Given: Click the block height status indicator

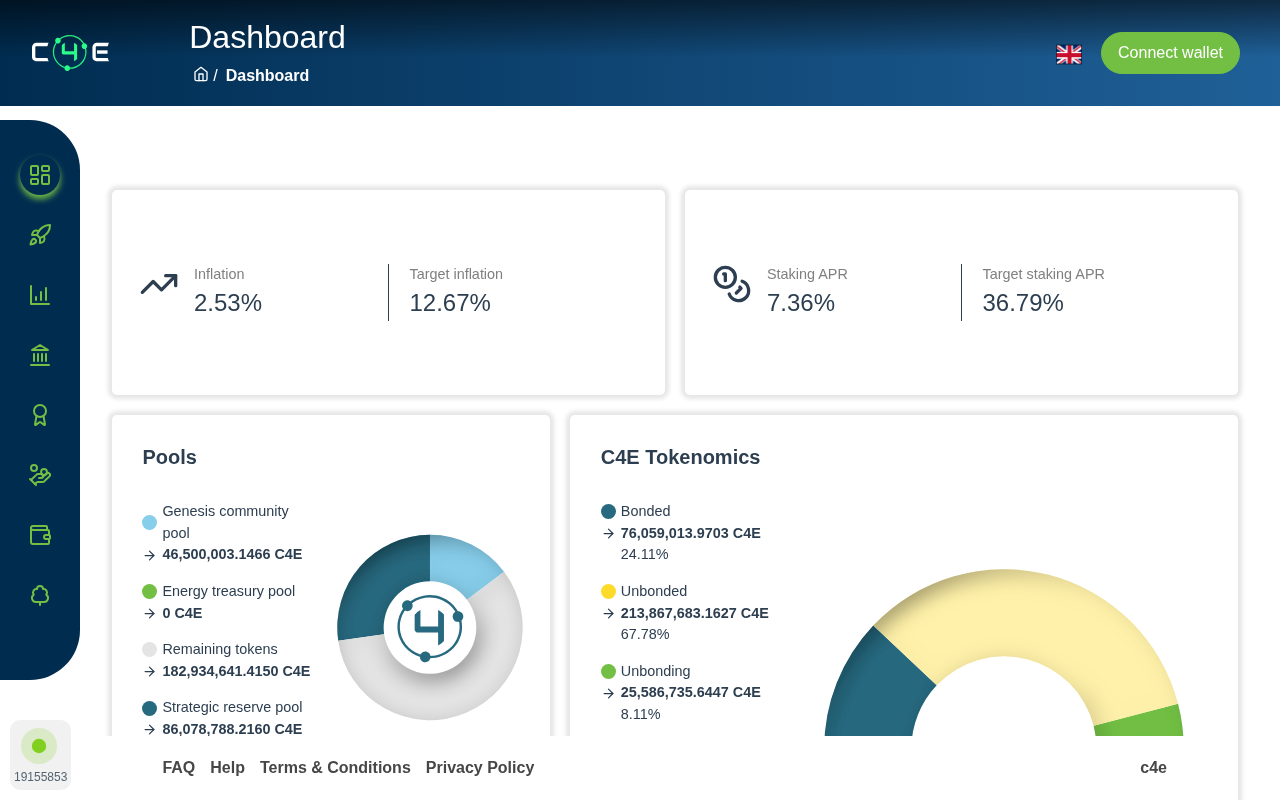Looking at the screenshot, I should (x=40, y=755).
